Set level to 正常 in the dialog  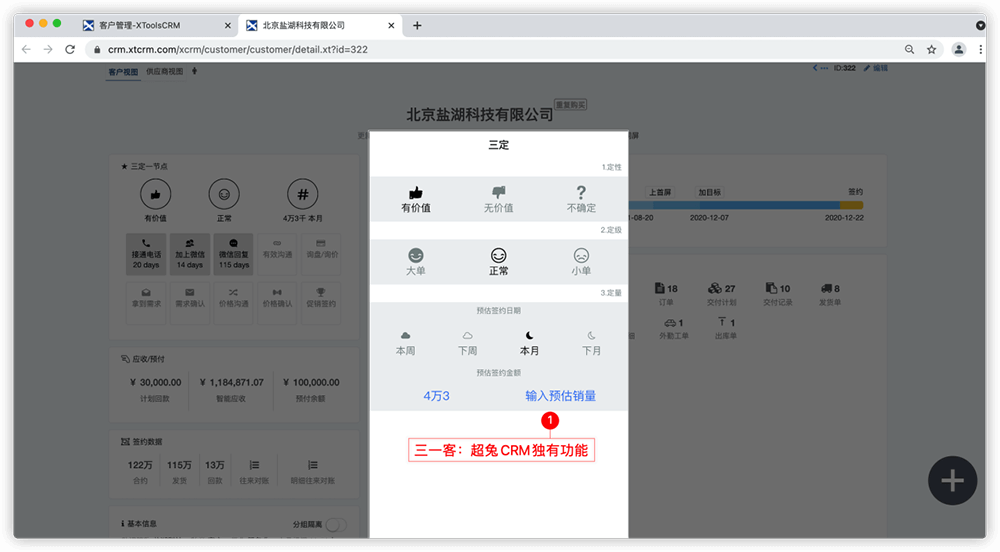(498, 262)
